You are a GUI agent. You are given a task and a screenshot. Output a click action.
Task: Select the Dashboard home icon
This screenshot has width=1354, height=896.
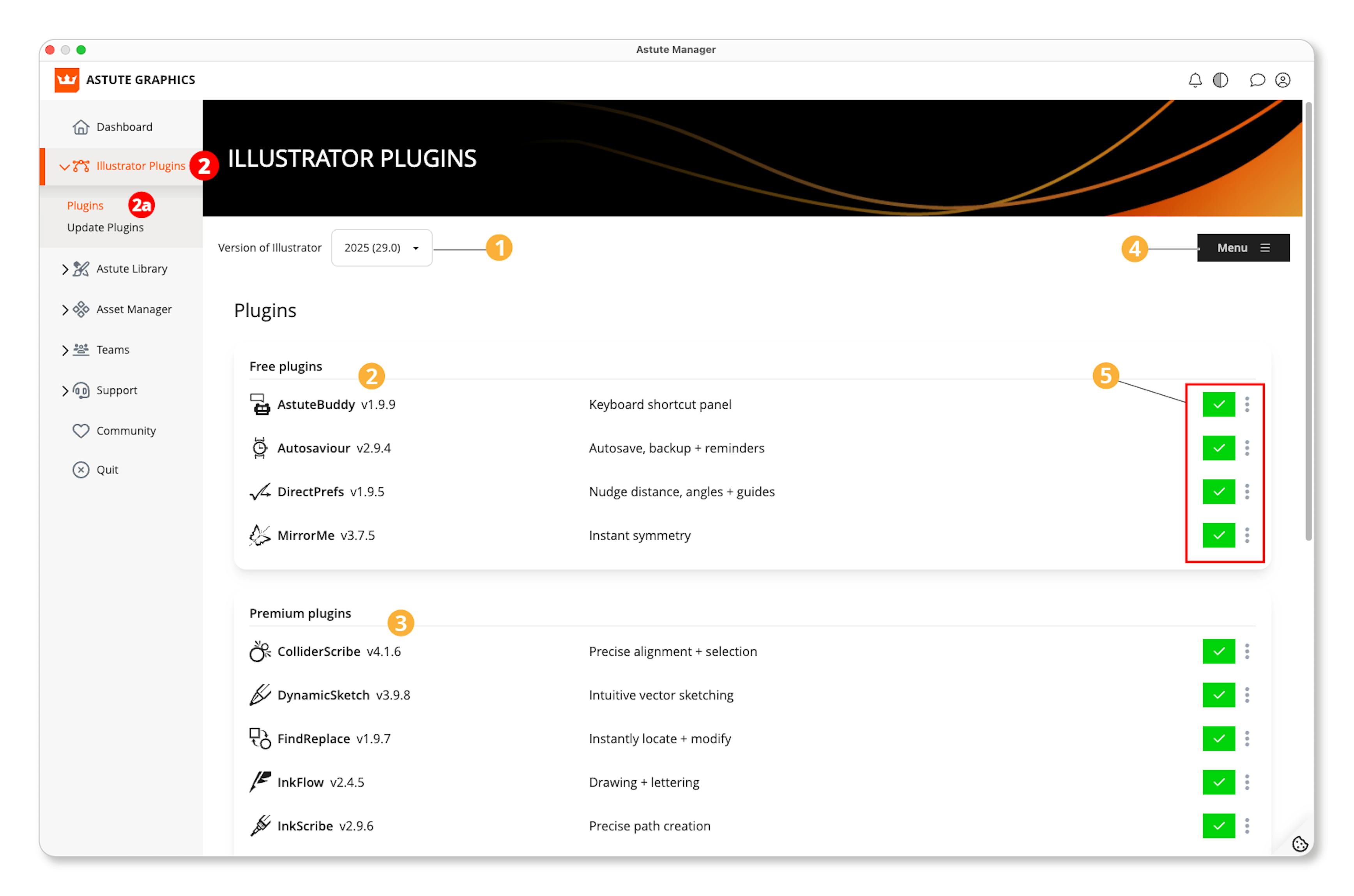pos(81,126)
